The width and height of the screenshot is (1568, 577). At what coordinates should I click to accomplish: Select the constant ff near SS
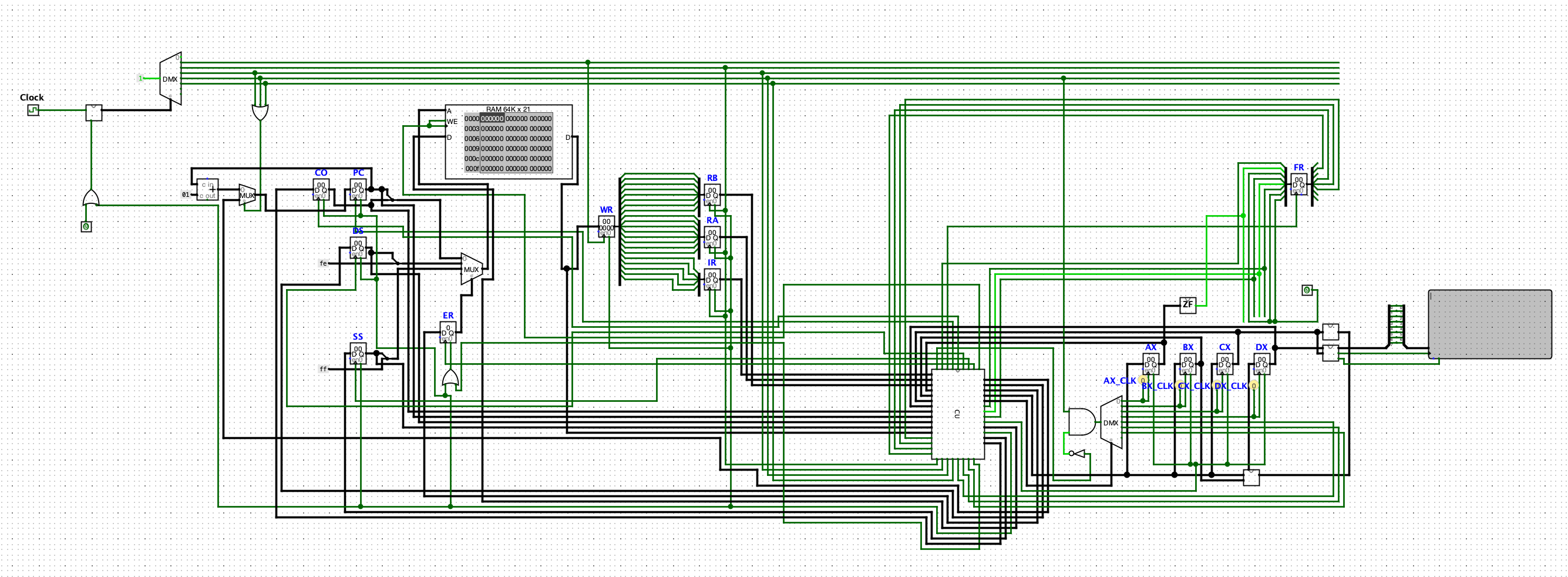(x=323, y=368)
